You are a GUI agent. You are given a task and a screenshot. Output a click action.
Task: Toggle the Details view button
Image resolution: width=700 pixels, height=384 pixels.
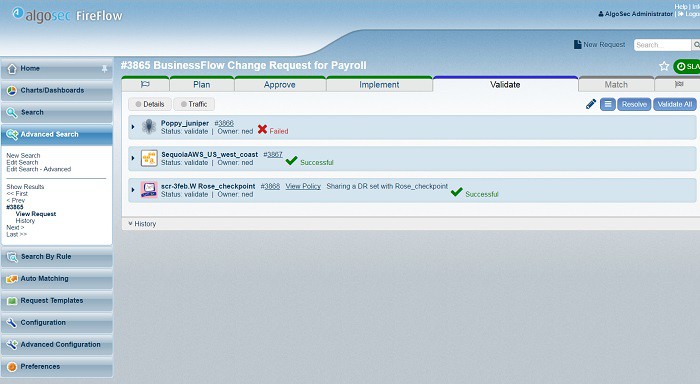pos(150,104)
